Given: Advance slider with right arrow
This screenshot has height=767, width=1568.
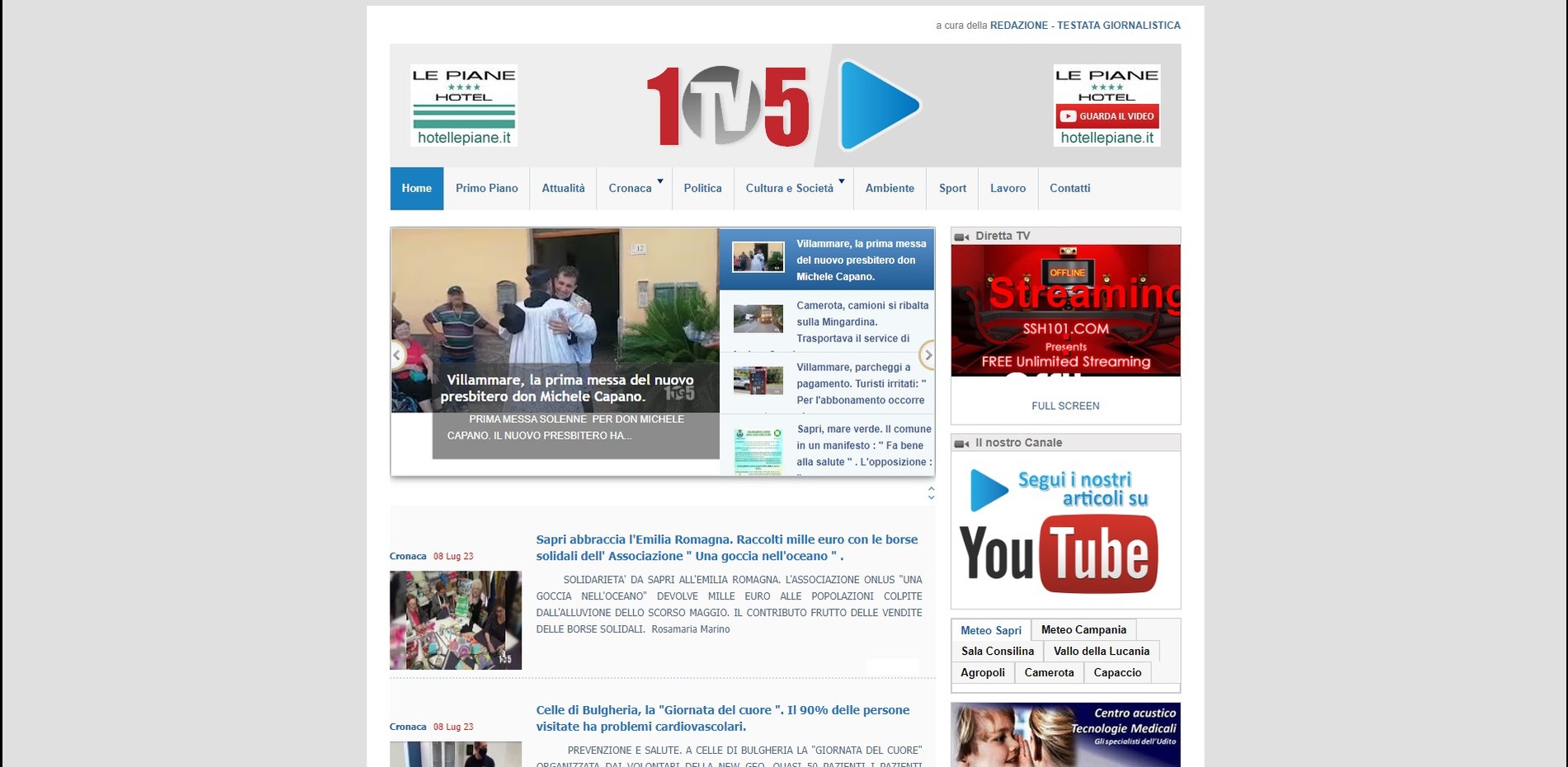Looking at the screenshot, I should [x=928, y=355].
